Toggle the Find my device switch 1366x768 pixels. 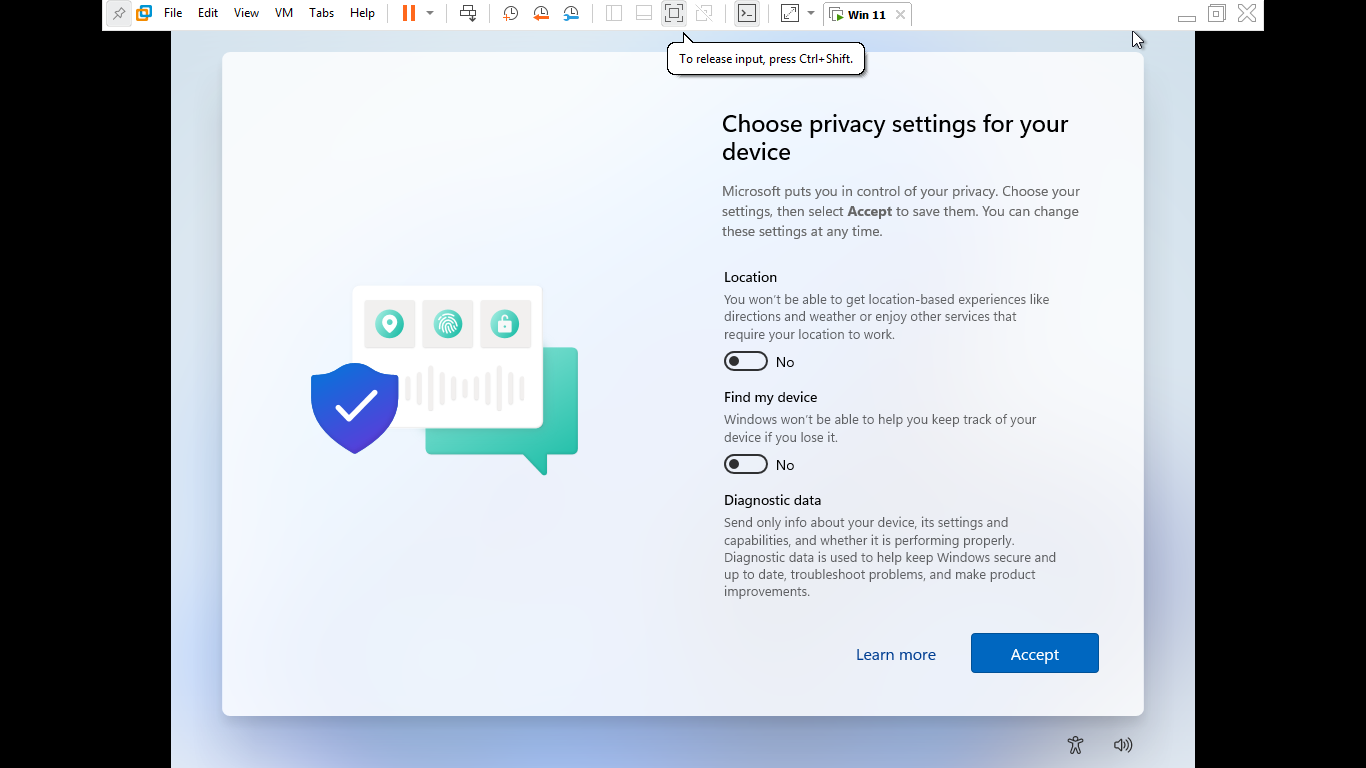746,464
